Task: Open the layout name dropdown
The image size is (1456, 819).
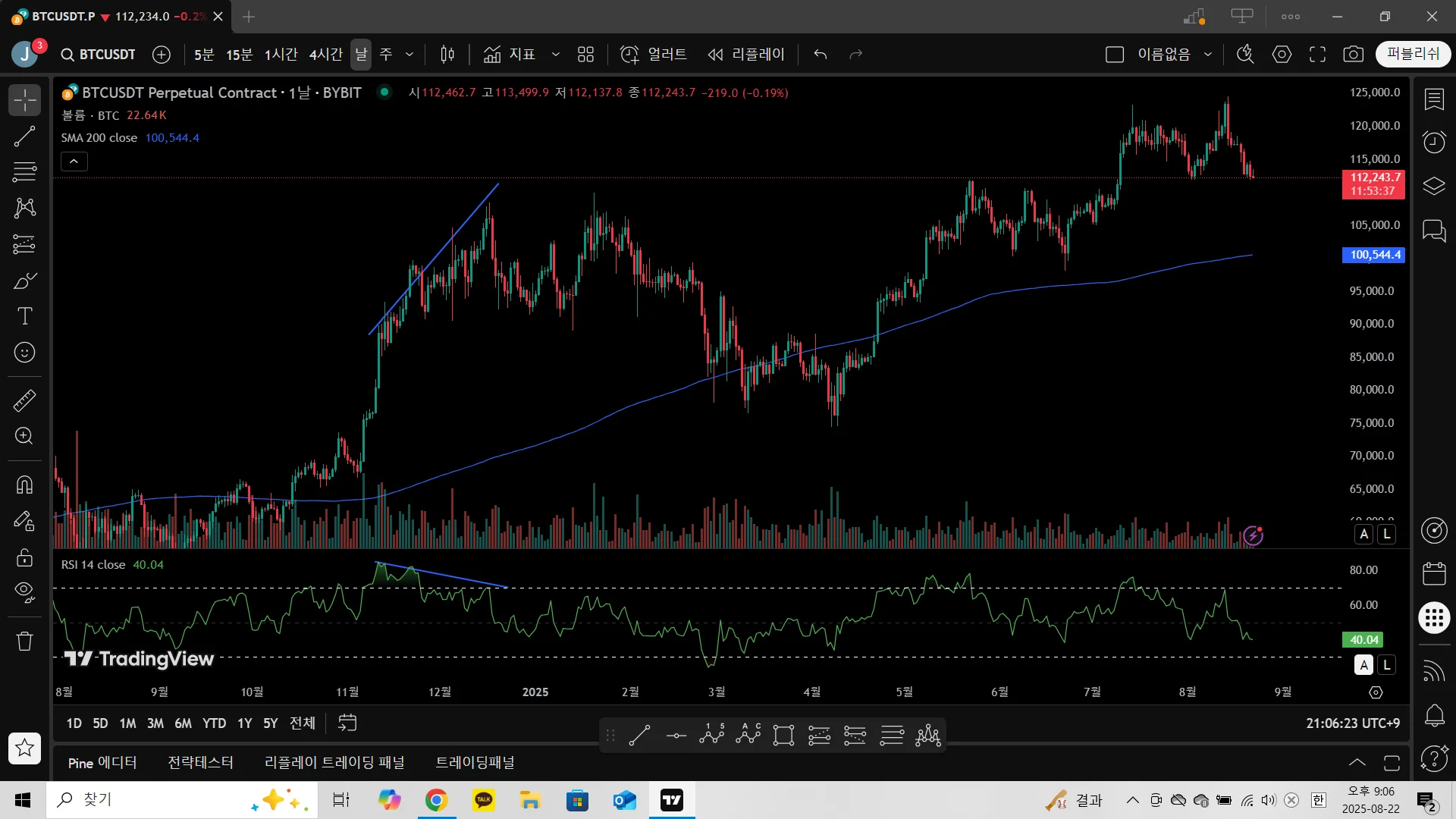Action: pos(1208,55)
